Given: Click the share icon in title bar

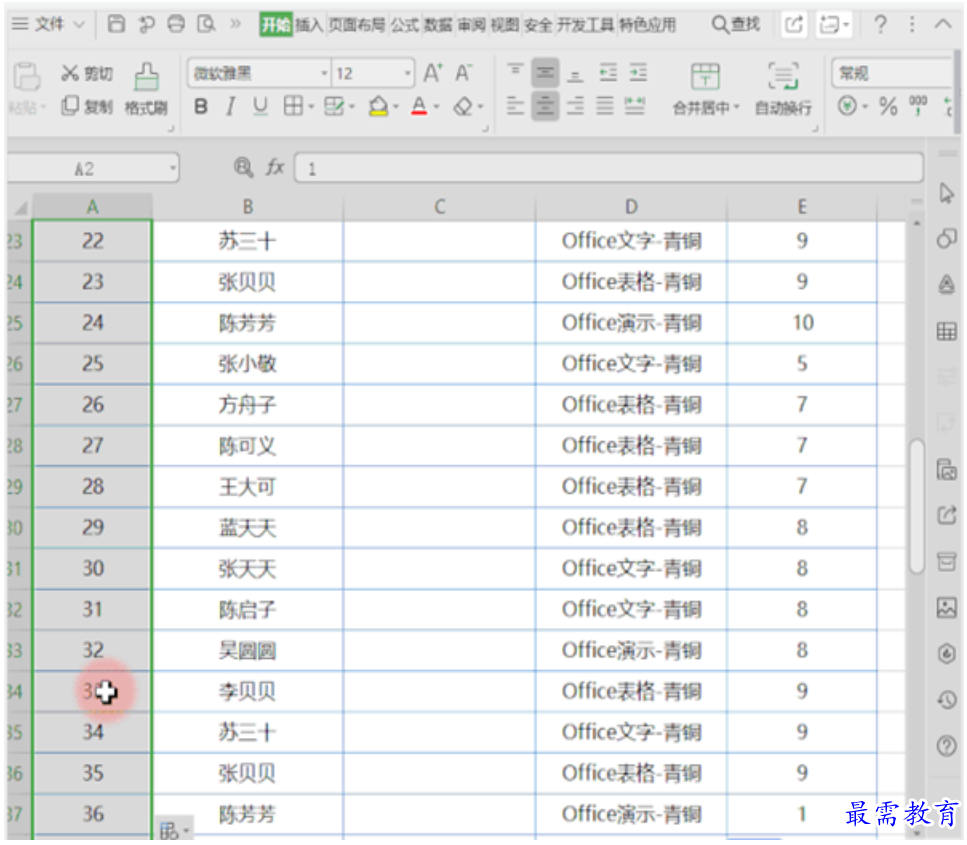Looking at the screenshot, I should [794, 25].
